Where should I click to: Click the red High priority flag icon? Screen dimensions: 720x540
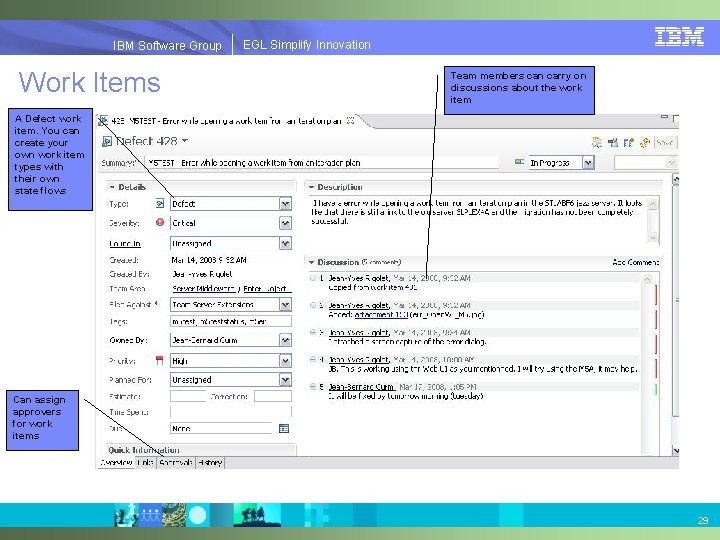point(159,360)
